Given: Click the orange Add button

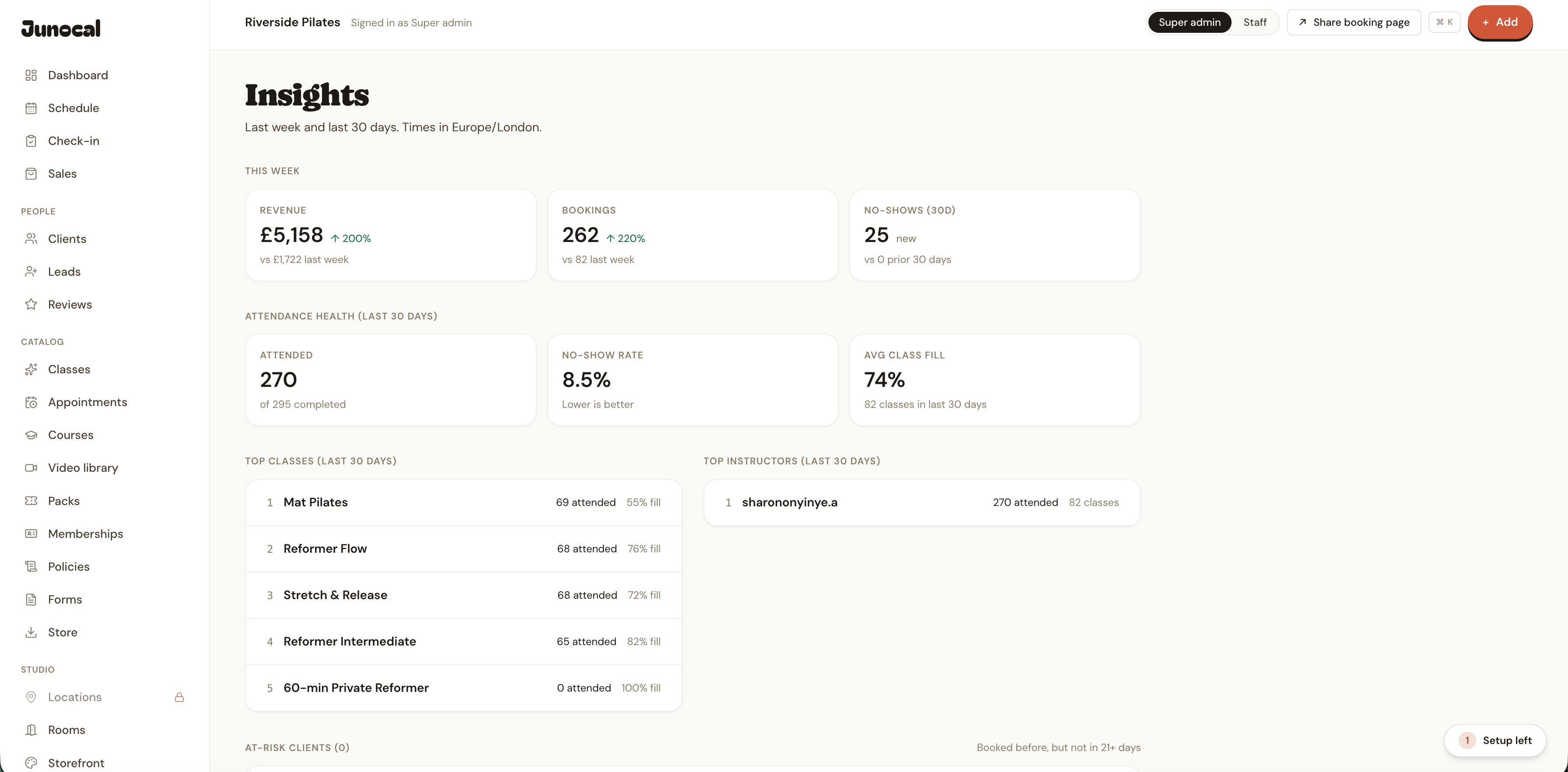Looking at the screenshot, I should (x=1500, y=22).
